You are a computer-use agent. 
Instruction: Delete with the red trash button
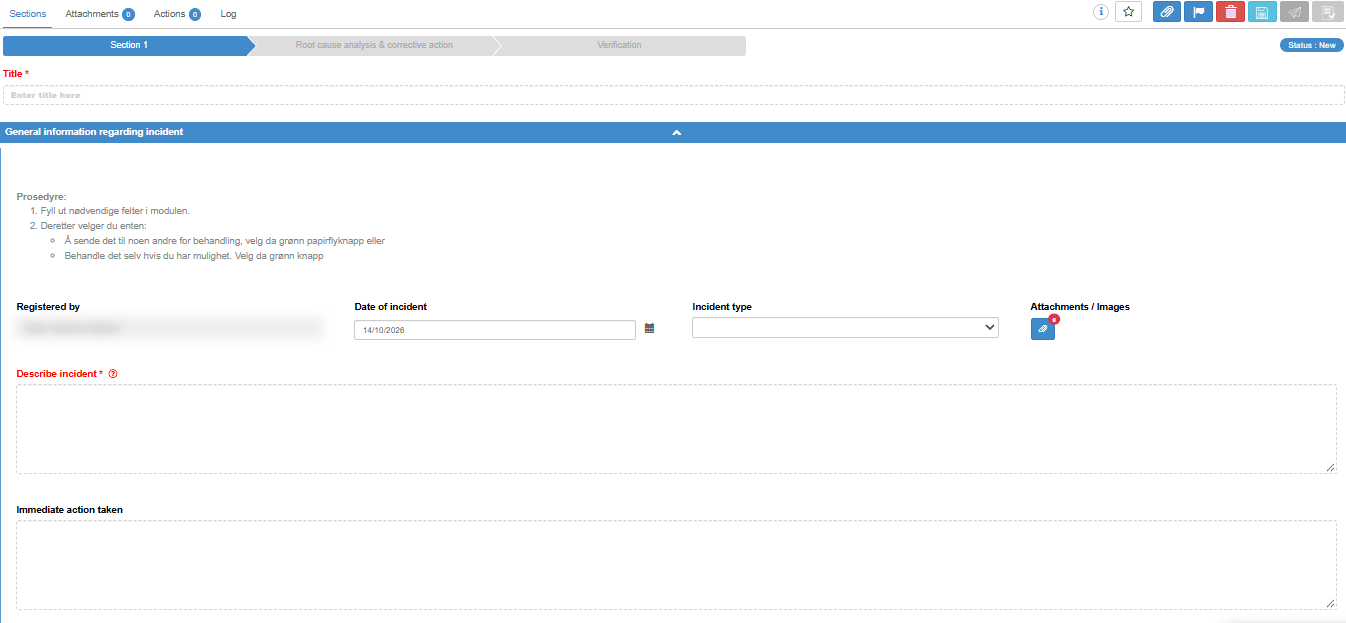[1230, 12]
